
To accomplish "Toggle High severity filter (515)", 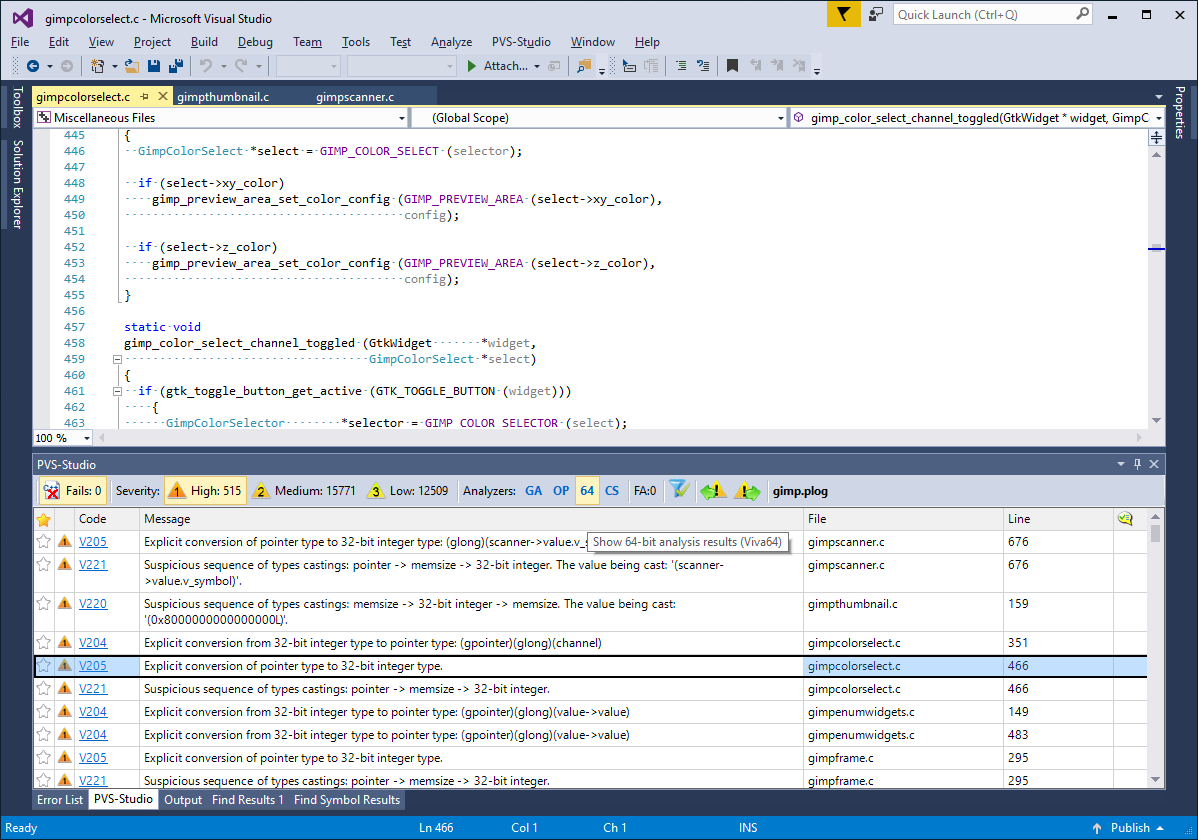I will (x=205, y=491).
